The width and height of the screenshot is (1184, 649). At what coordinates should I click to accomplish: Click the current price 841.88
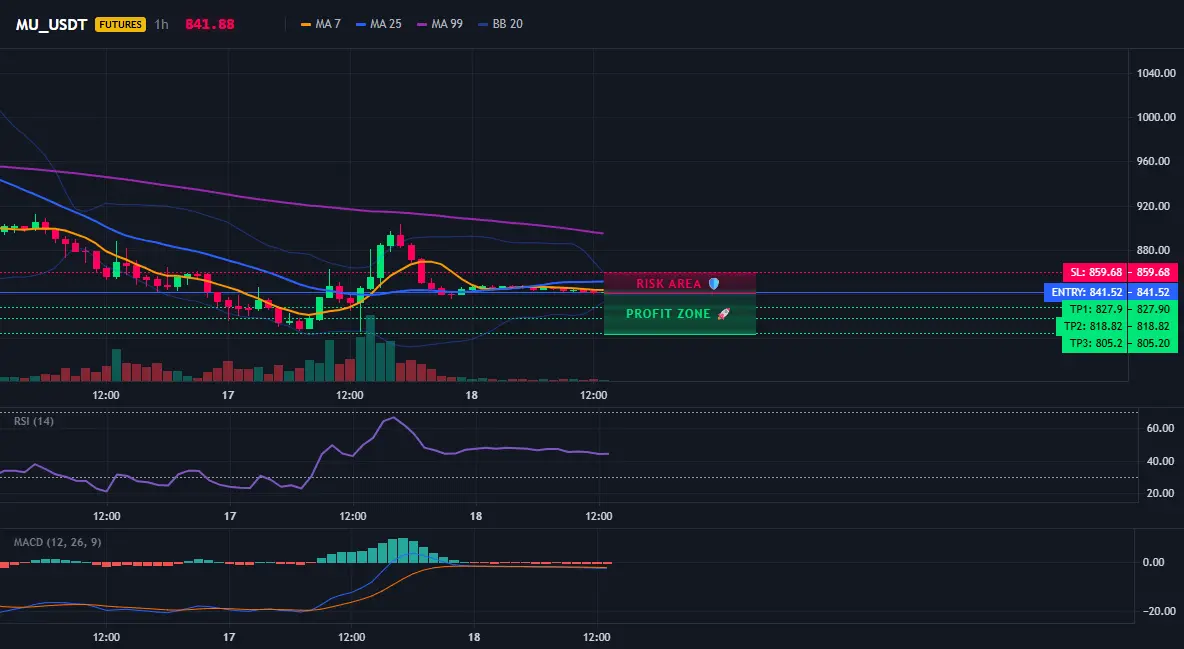coord(210,24)
